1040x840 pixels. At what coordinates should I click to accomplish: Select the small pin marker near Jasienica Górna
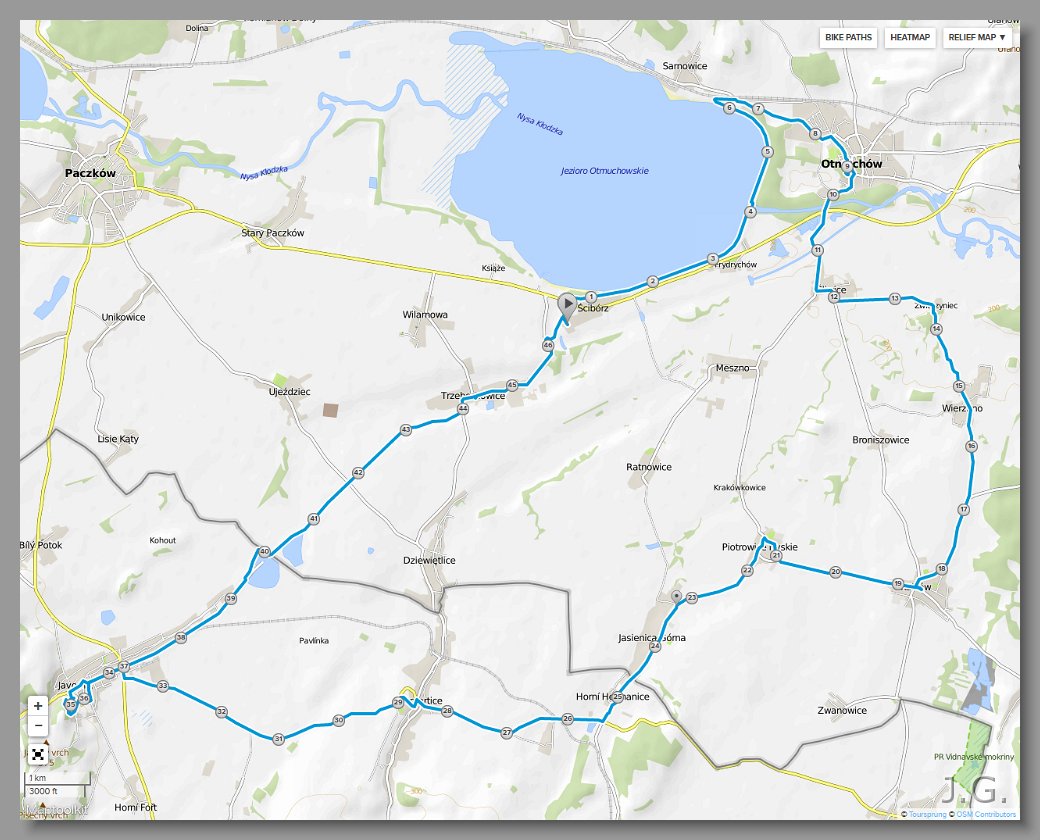tap(676, 596)
